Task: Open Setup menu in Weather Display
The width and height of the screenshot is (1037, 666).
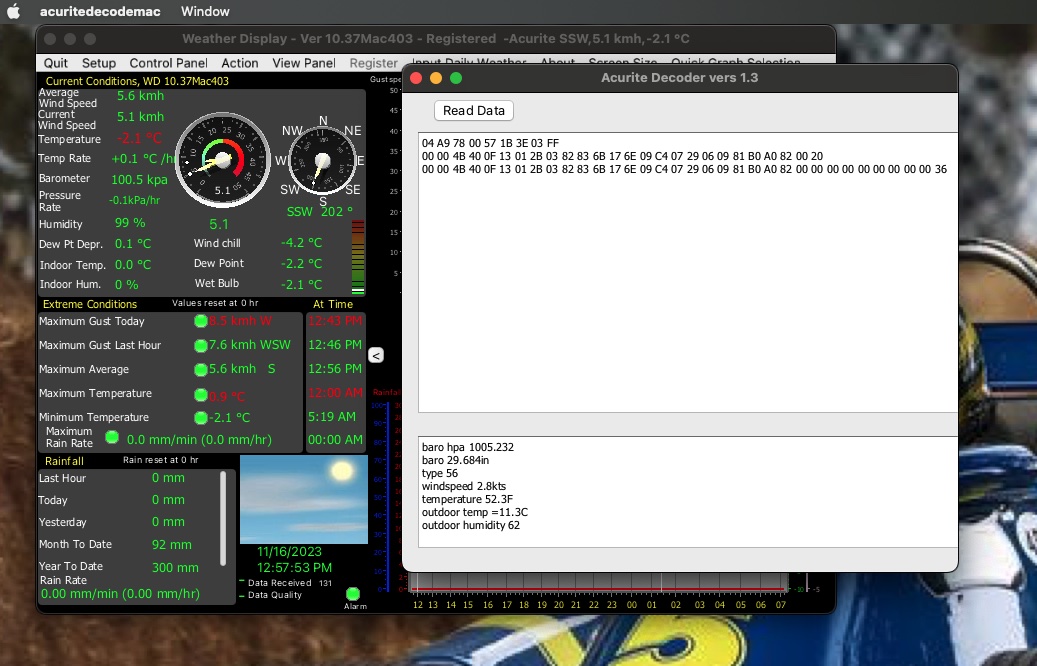Action: click(x=99, y=63)
